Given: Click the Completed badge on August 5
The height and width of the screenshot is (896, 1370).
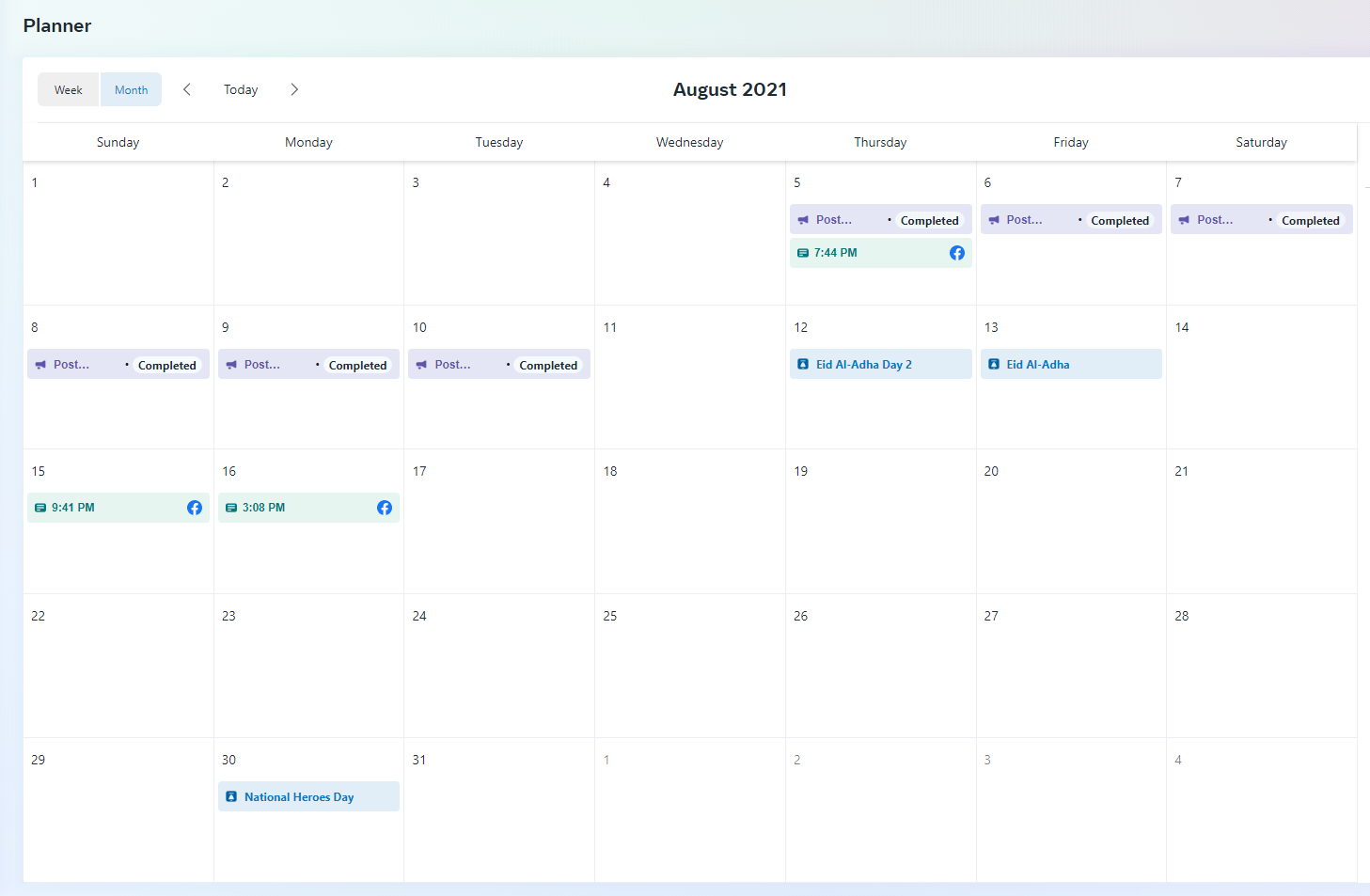Looking at the screenshot, I should (x=930, y=221).
